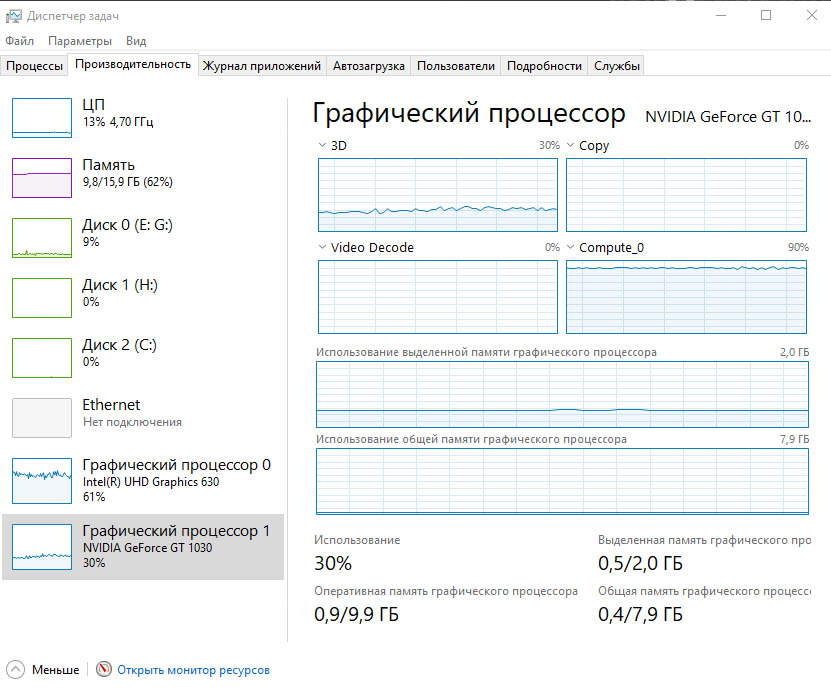Open the Copy engine dropdown chevron
831x692 pixels.
tap(570, 145)
